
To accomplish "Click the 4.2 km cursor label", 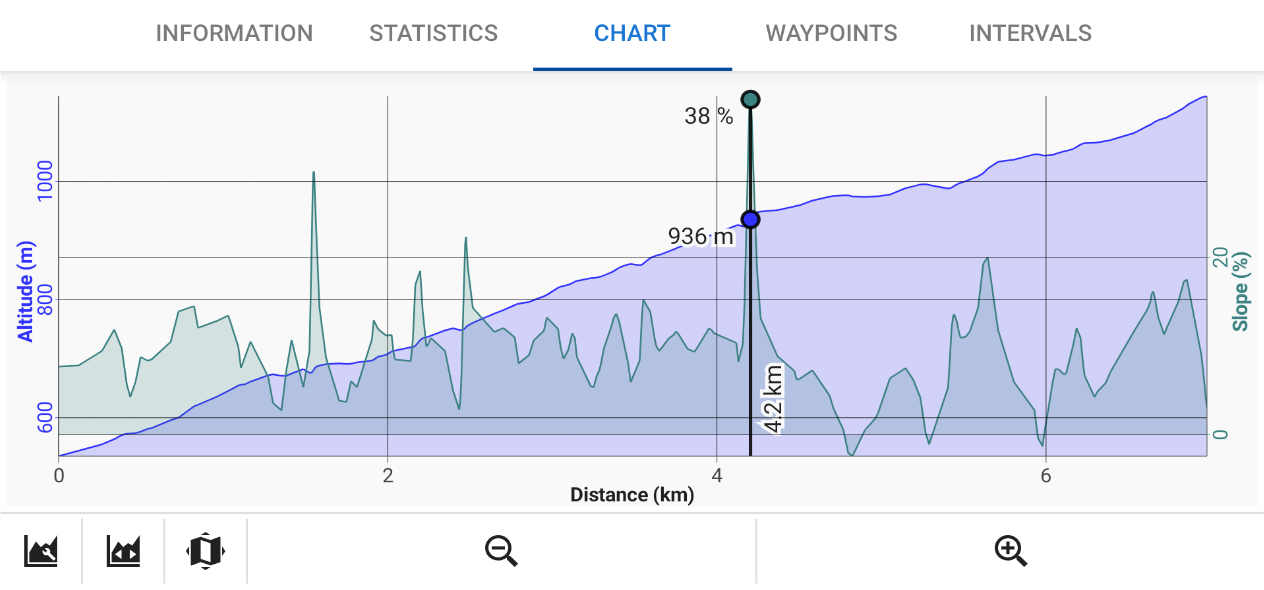I will (x=773, y=400).
